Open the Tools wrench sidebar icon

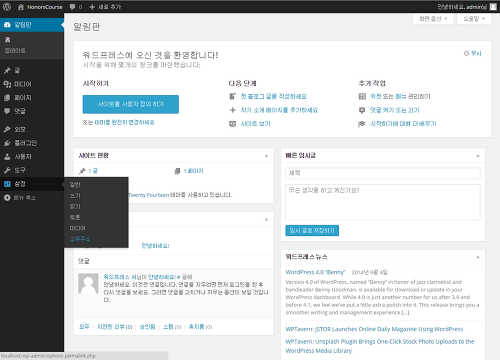(x=7, y=170)
